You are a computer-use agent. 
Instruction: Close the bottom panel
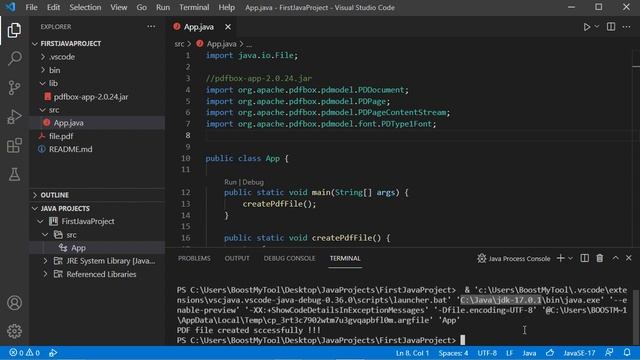pyautogui.click(x=629, y=258)
